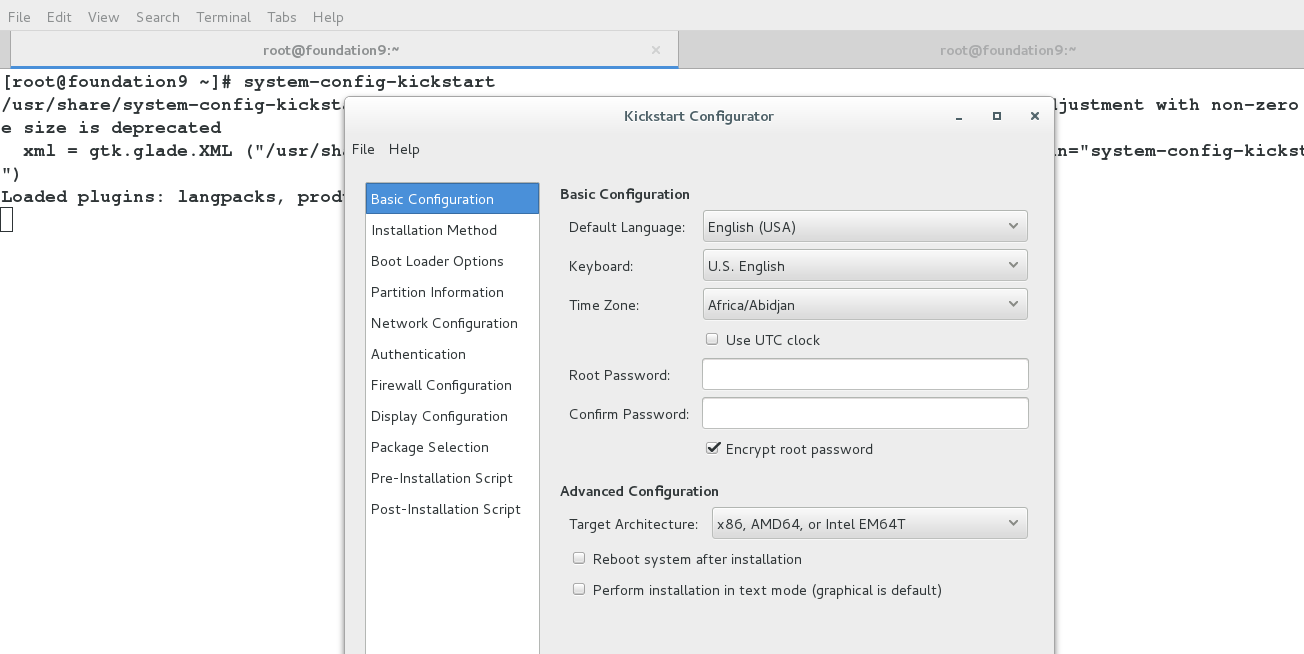This screenshot has height=654, width=1304.
Task: Expand the Time Zone dropdown
Action: 865,304
